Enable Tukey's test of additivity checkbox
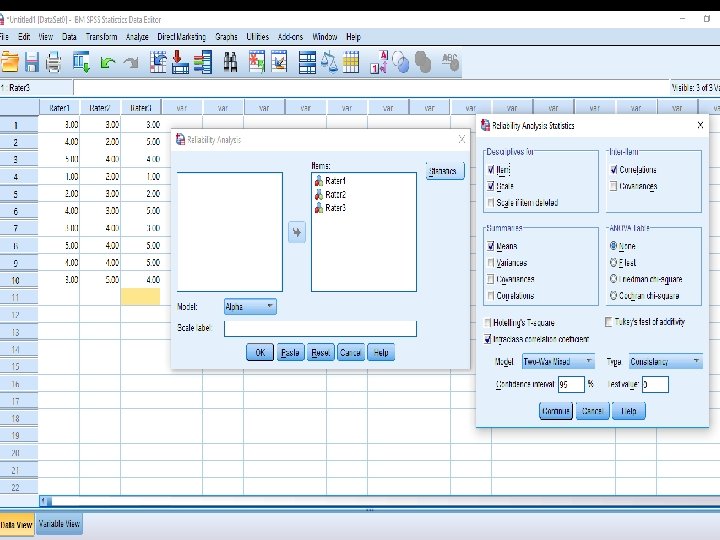 coord(609,322)
